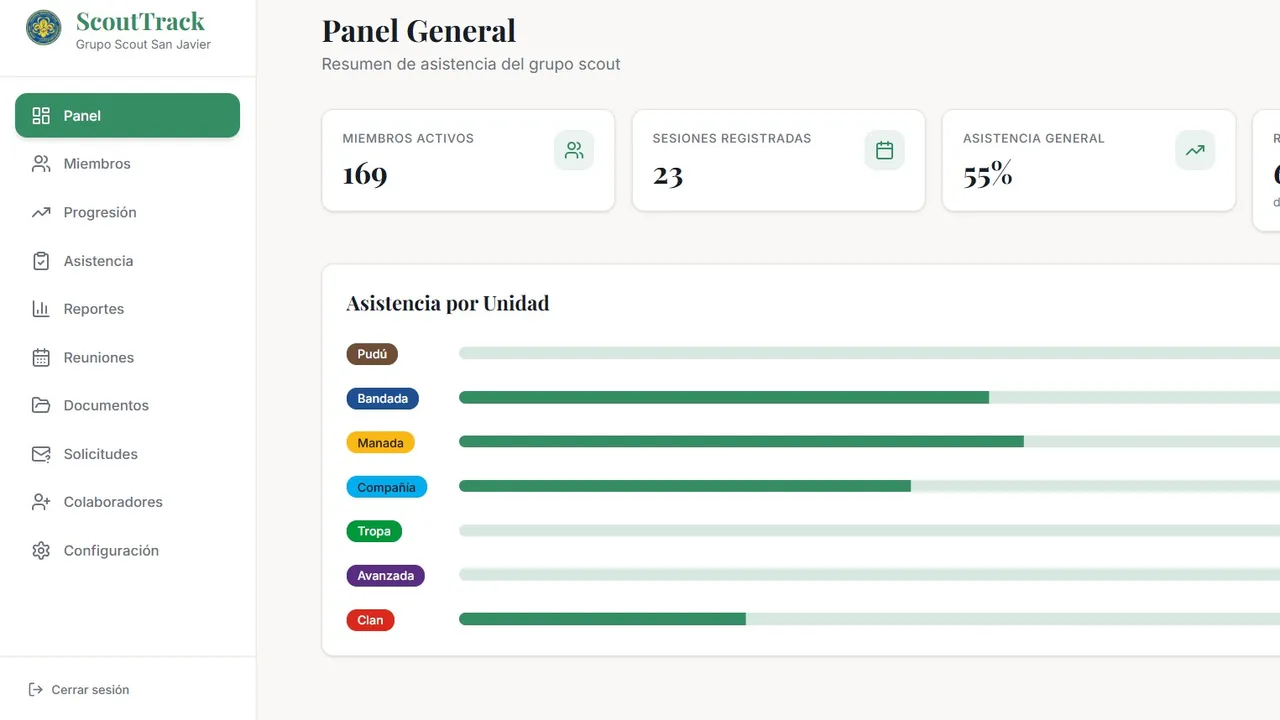This screenshot has height=720, width=1280.
Task: Click the Solicitudes envelope icon
Action: (41, 454)
